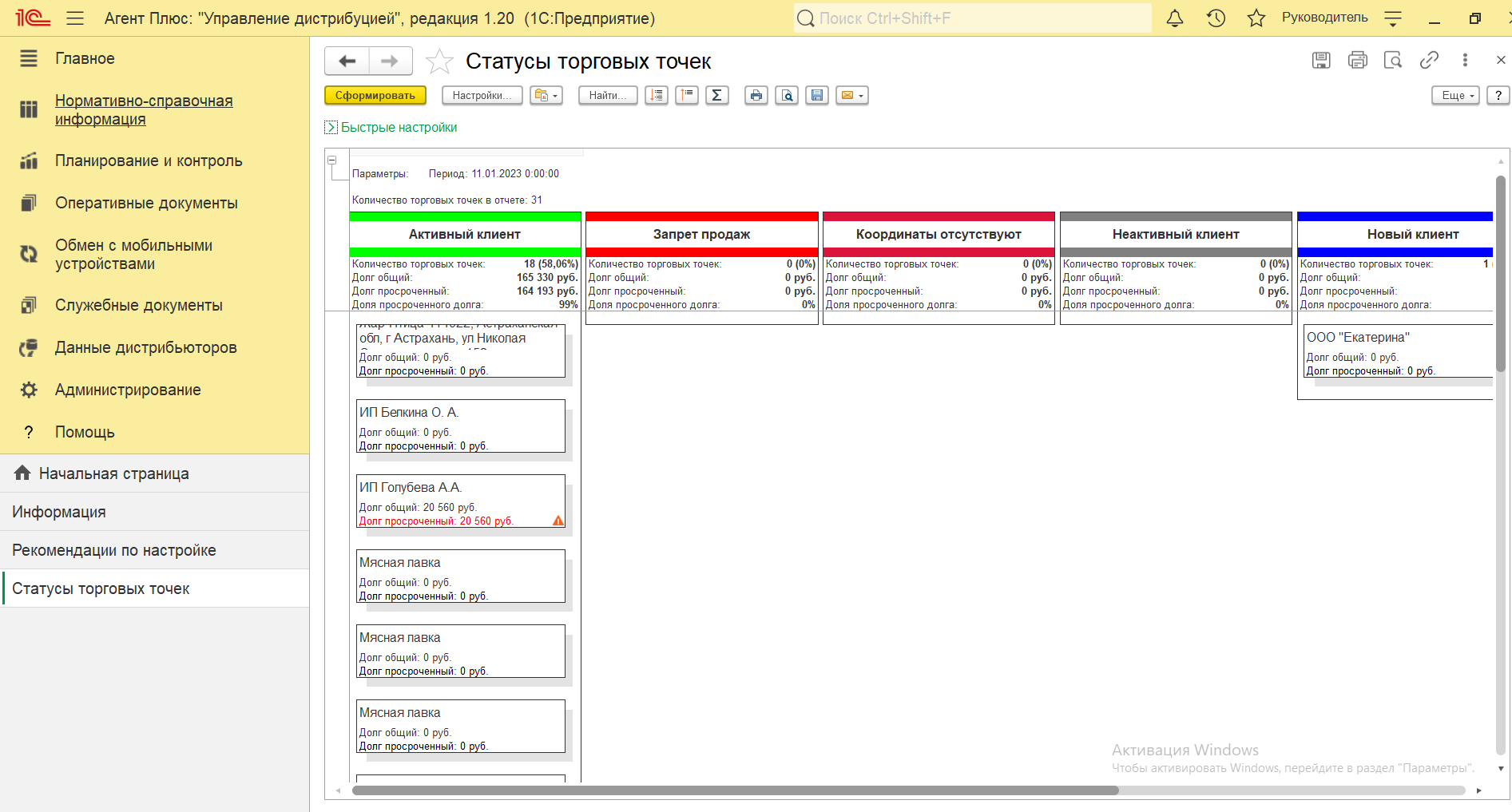Select the ИП Белкина О. А. card
The image size is (1512, 812).
pyautogui.click(x=461, y=426)
